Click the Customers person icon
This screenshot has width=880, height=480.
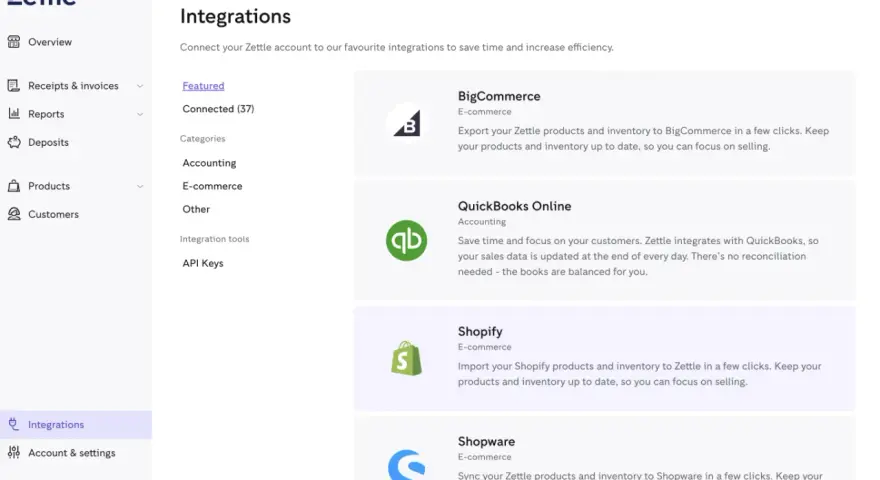point(13,214)
